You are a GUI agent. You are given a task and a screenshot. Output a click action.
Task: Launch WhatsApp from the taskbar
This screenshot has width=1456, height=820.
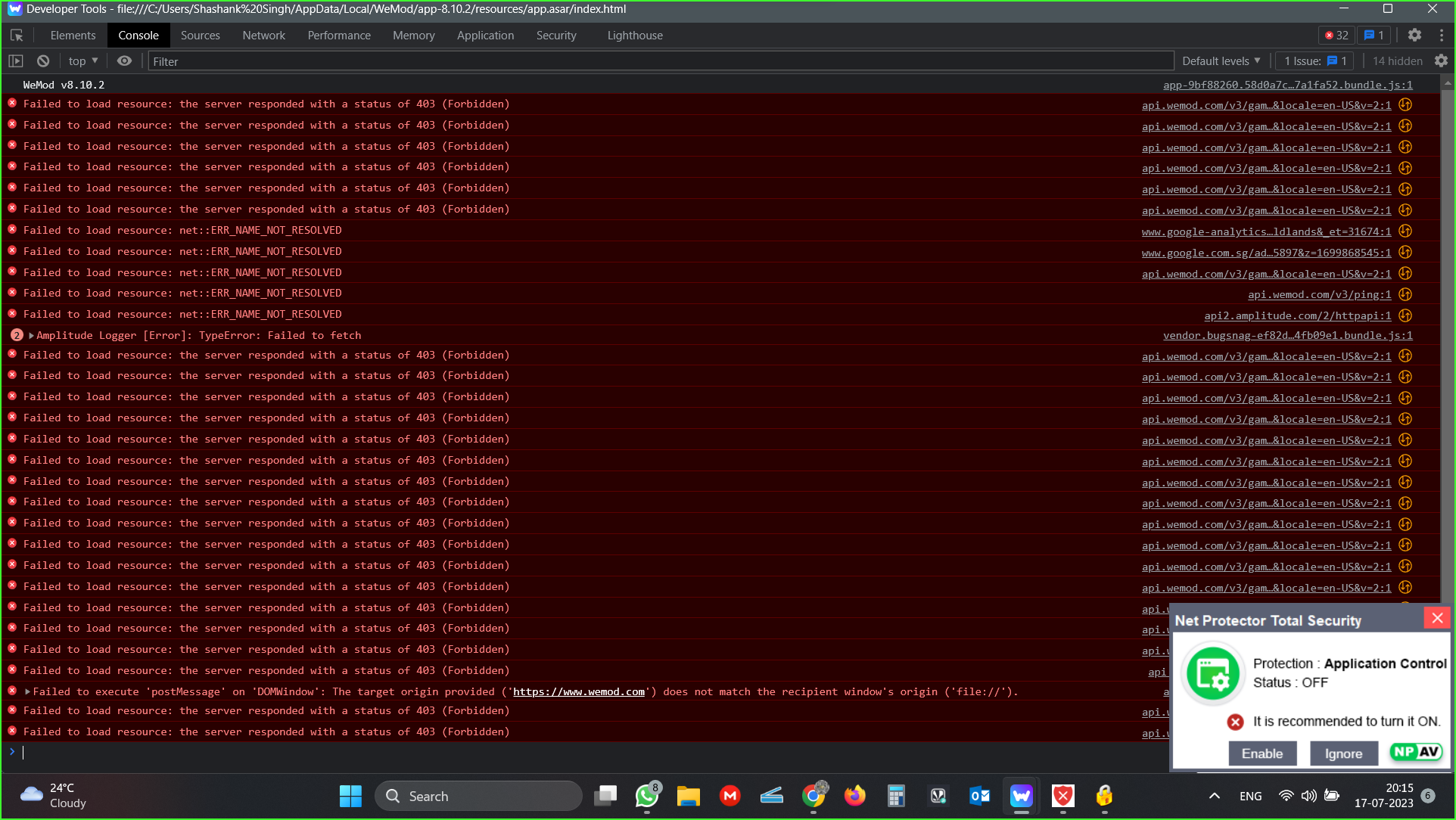(x=646, y=796)
